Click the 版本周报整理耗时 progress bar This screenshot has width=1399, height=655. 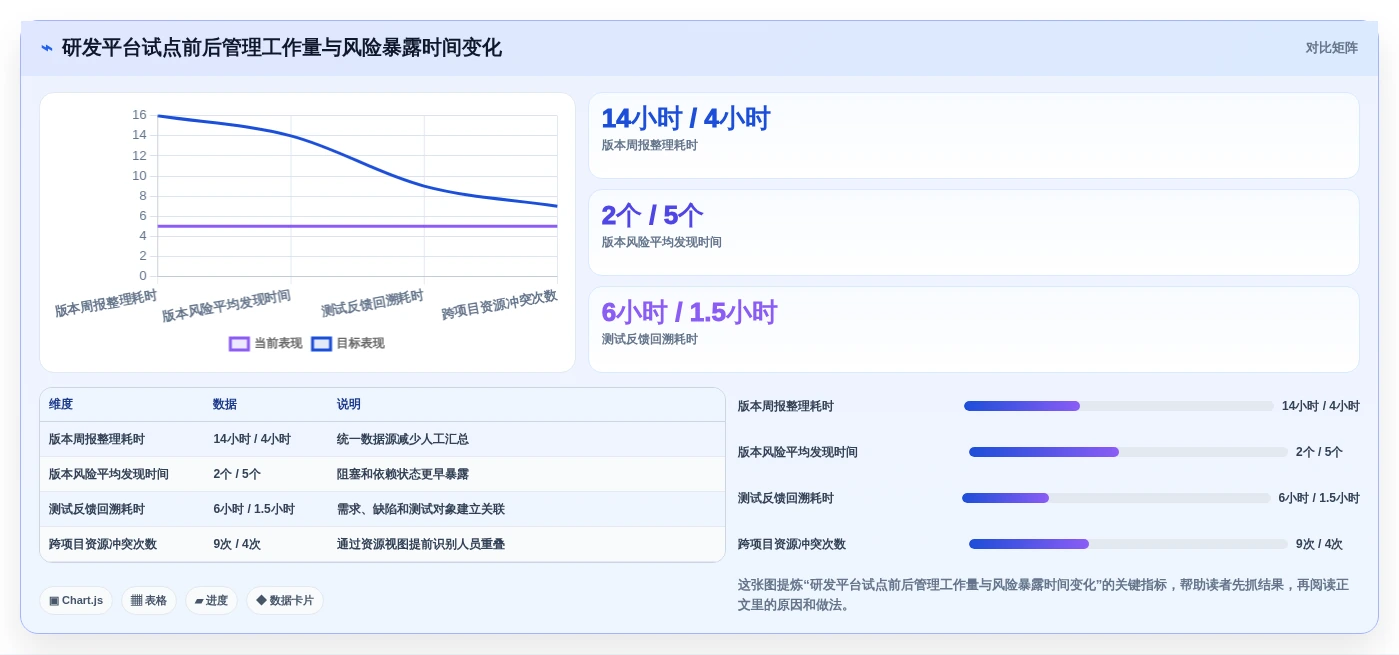1119,406
